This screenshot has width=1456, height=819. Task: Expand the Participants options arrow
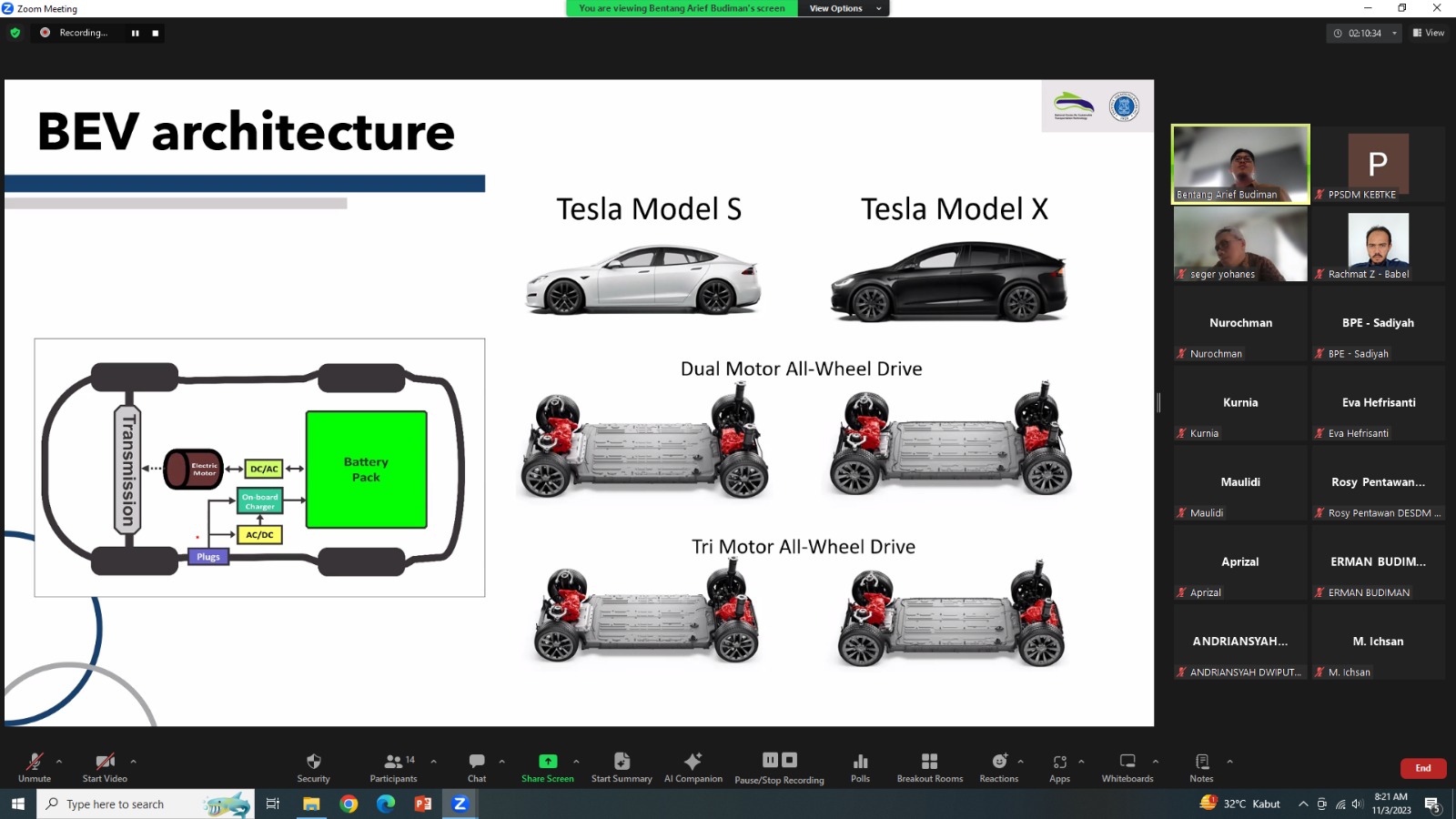pos(433,761)
